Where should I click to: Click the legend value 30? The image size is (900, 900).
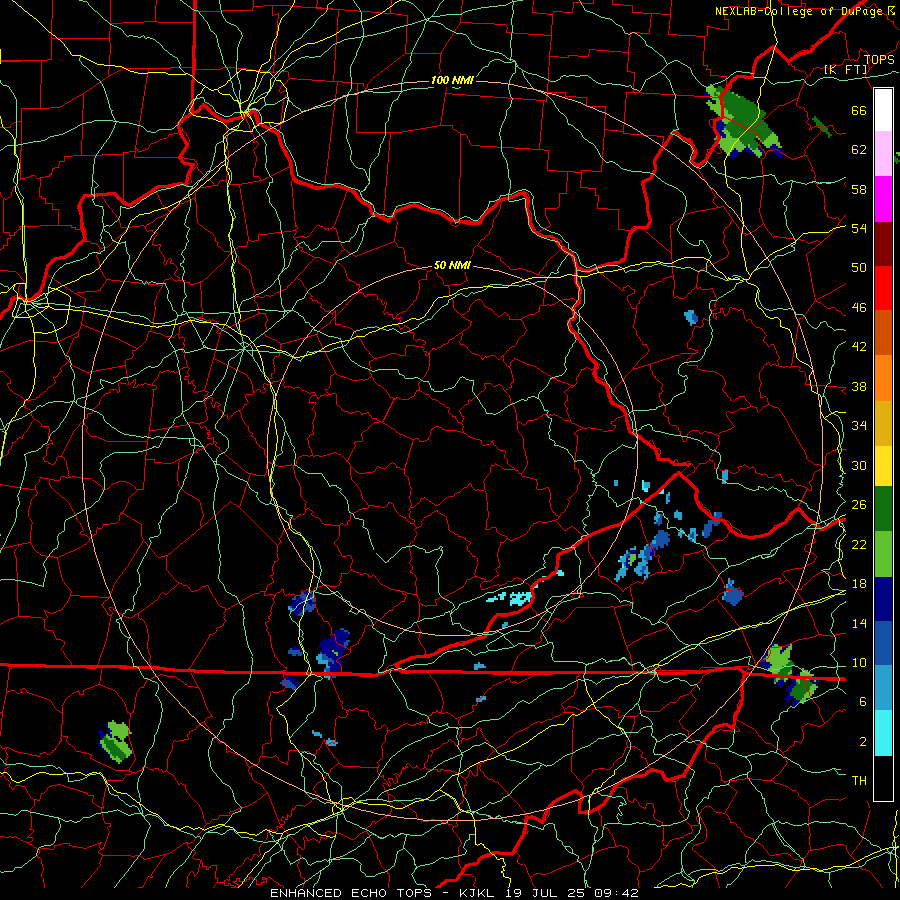tap(859, 465)
